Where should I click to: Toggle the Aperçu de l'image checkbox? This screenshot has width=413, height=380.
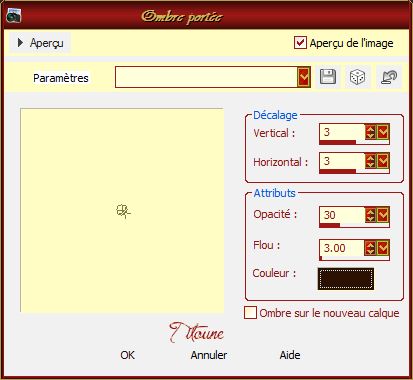coord(300,43)
